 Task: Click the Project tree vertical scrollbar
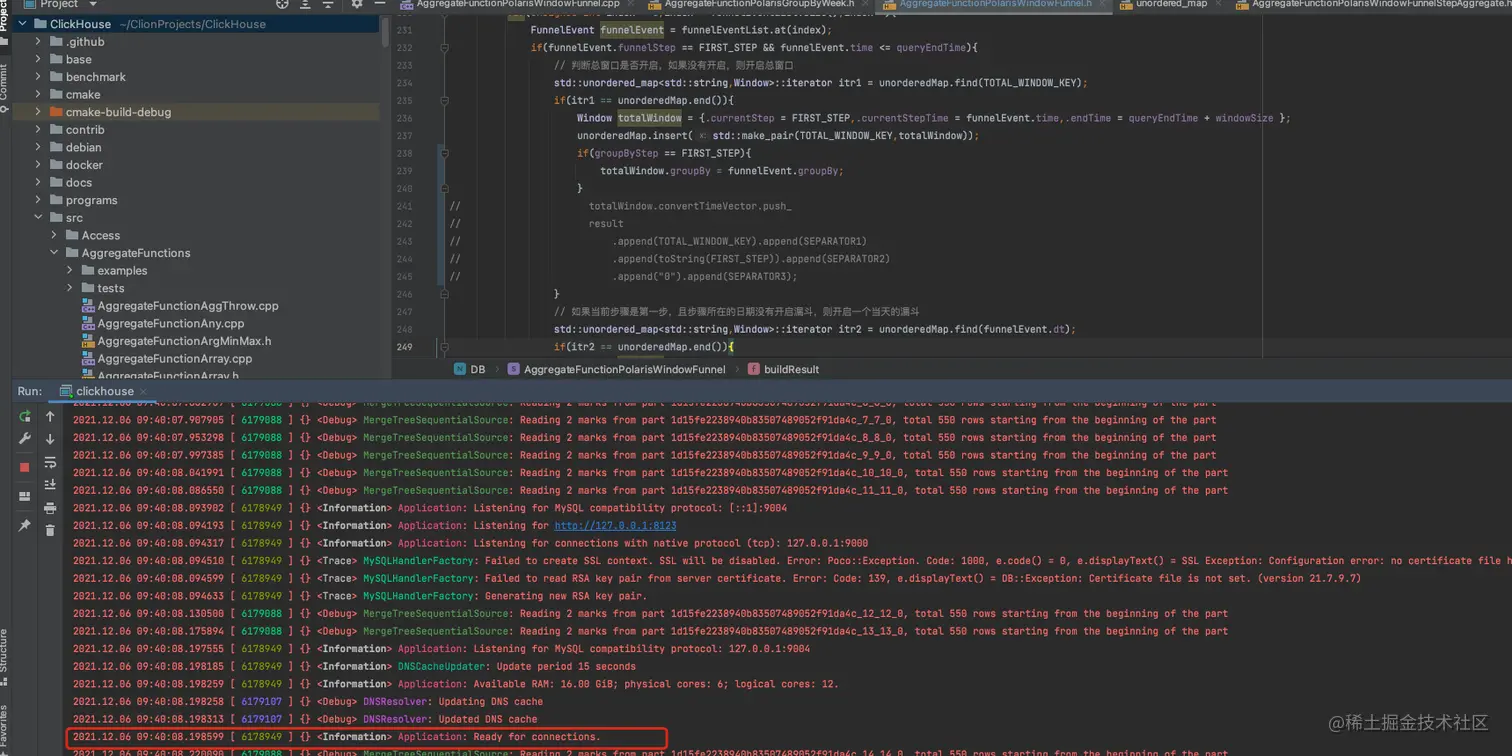[385, 30]
